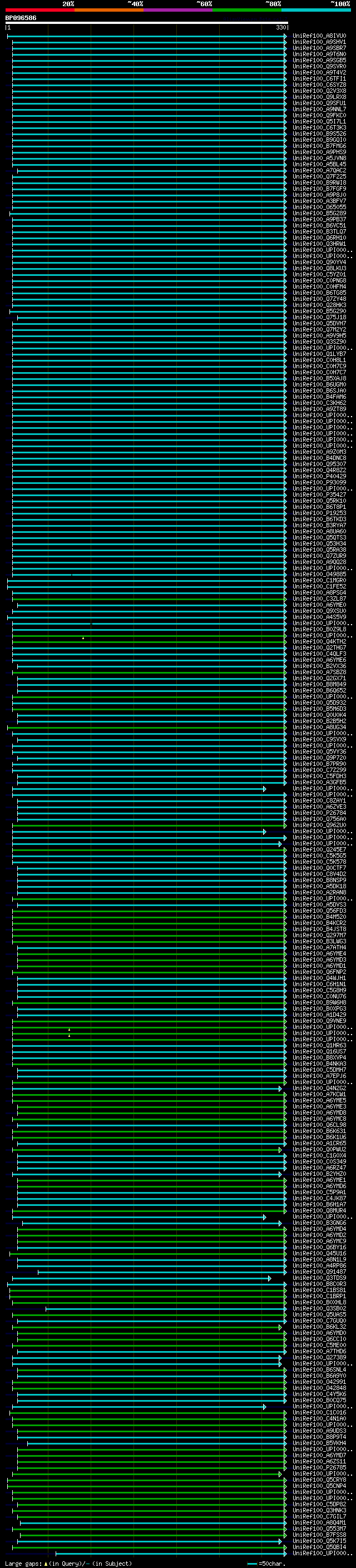Click hit label UniRef100_Q5K7I5
The height and width of the screenshot is (1568, 356).
319,1541
